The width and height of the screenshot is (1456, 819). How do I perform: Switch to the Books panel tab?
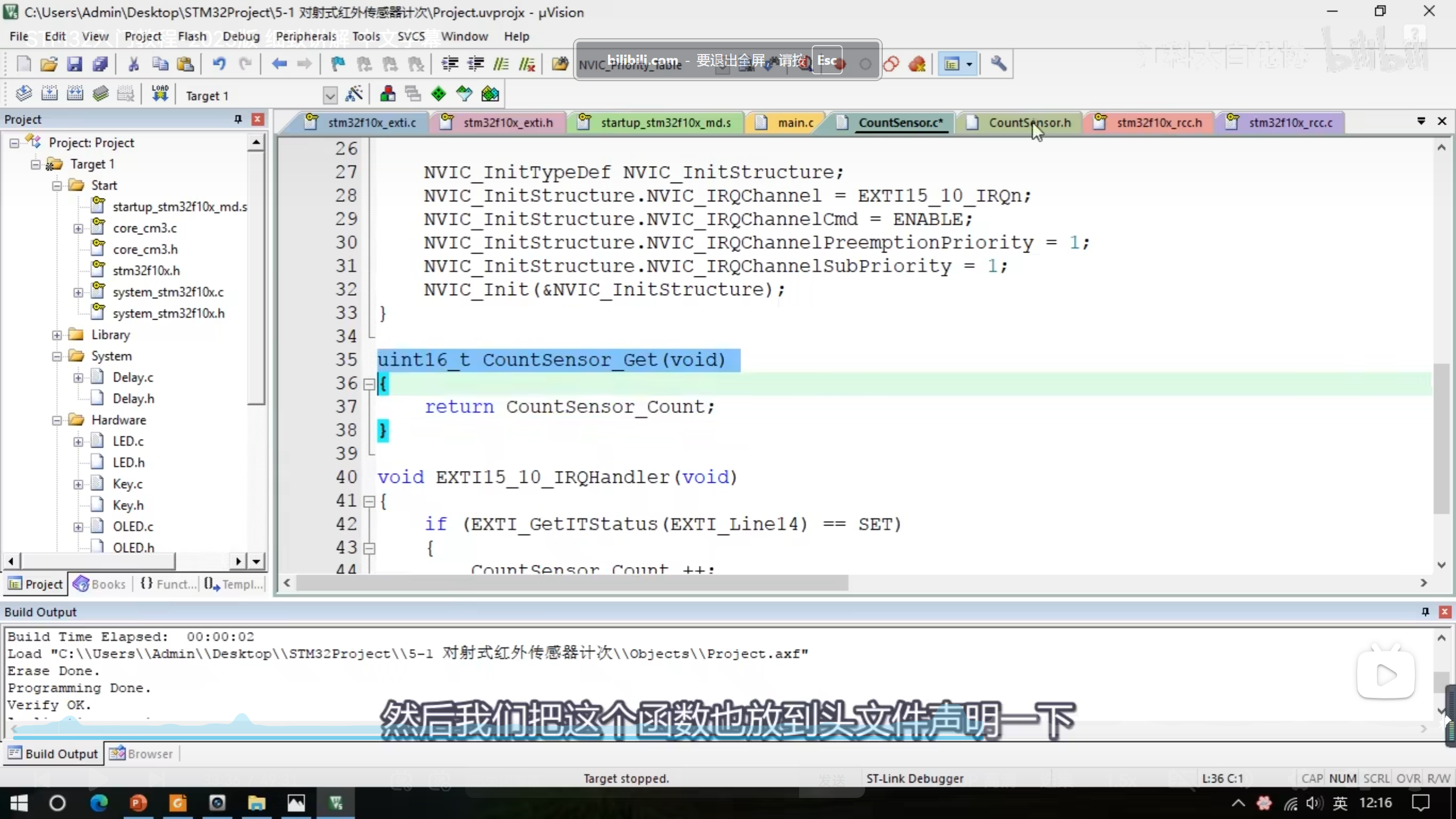[100, 584]
